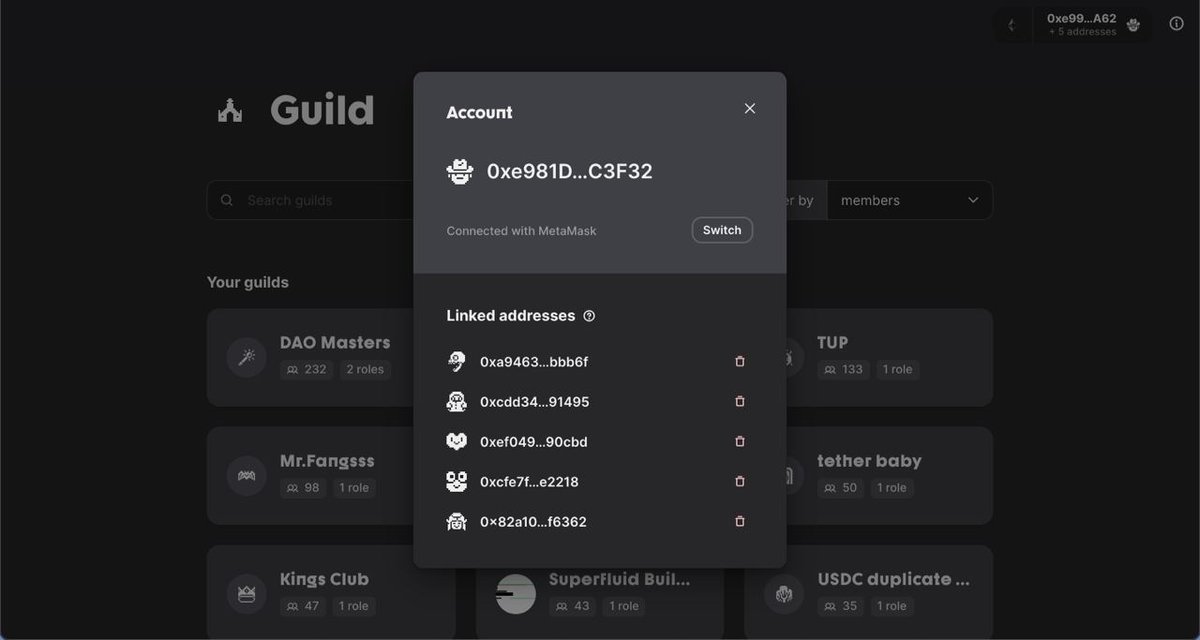Click the search magnifier icon
This screenshot has width=1200, height=640.
tap(228, 200)
